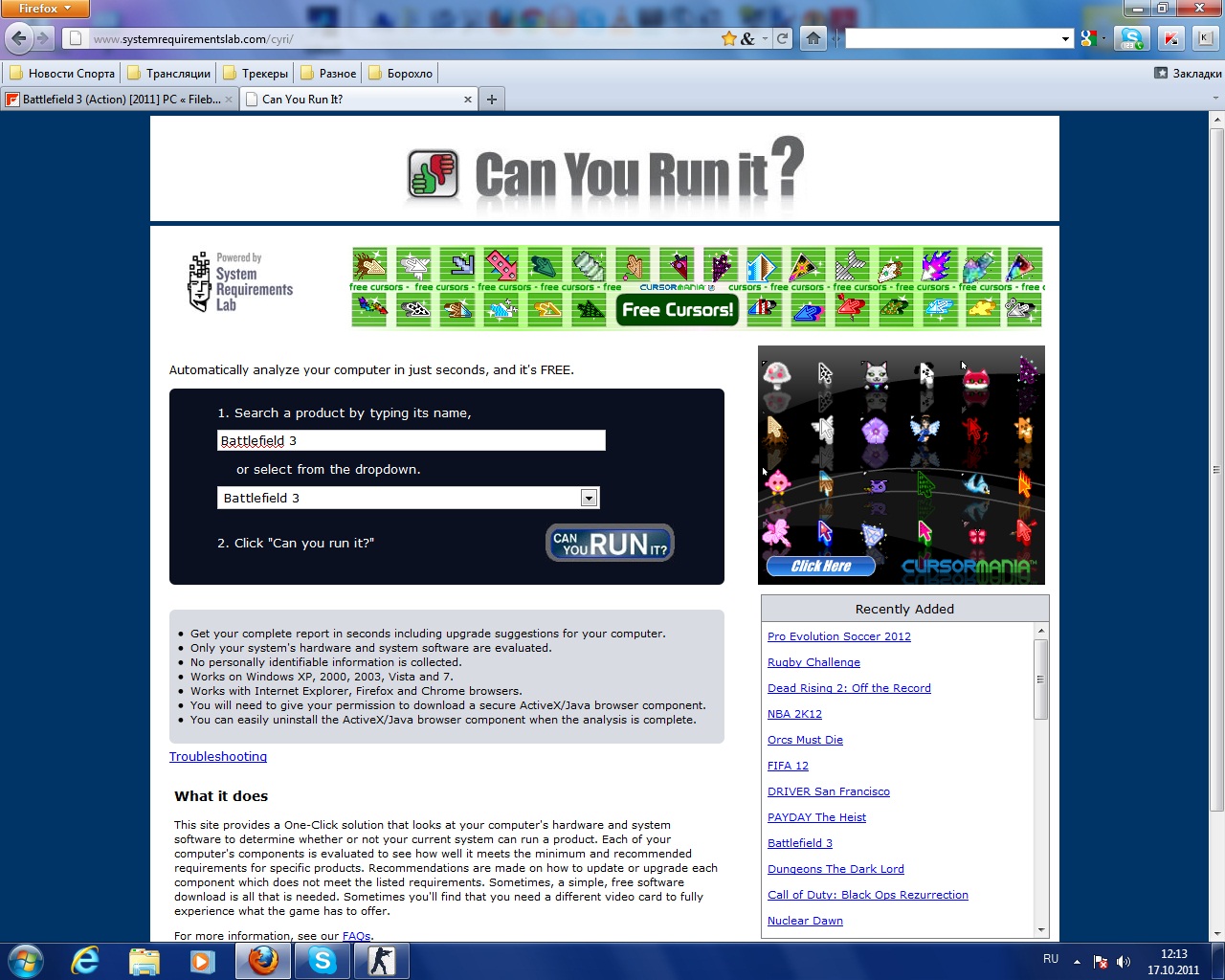
Task: Open a new tab with the plus button
Action: coord(492,100)
